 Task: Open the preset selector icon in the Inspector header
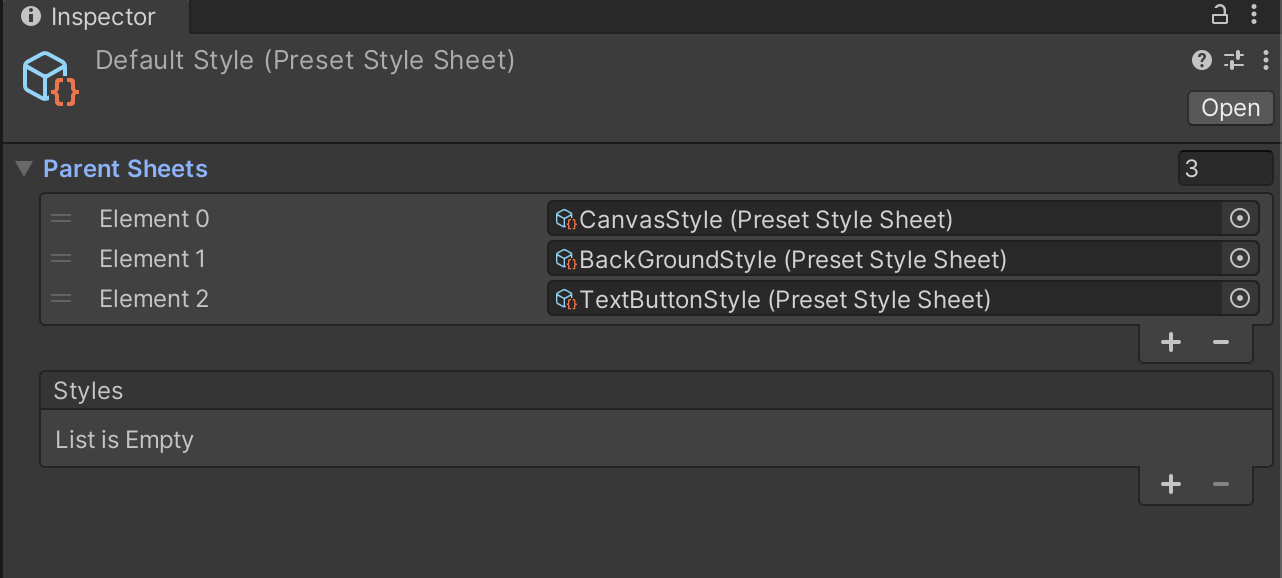click(1233, 60)
